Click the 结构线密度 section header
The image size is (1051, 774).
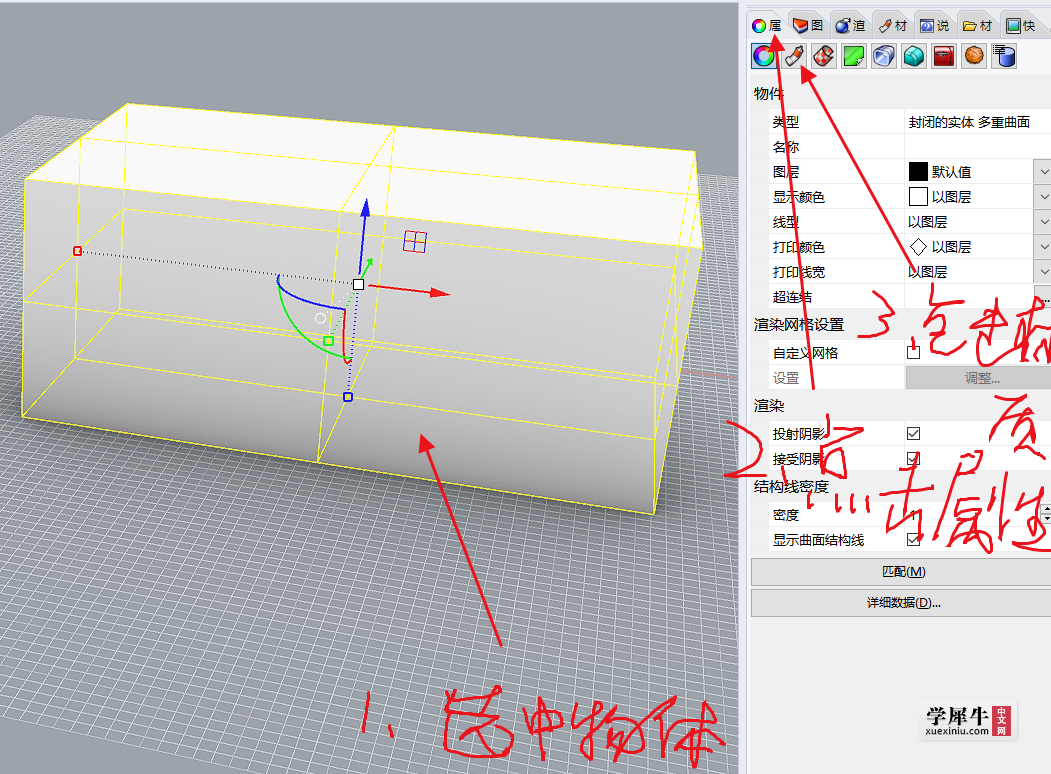[x=791, y=487]
